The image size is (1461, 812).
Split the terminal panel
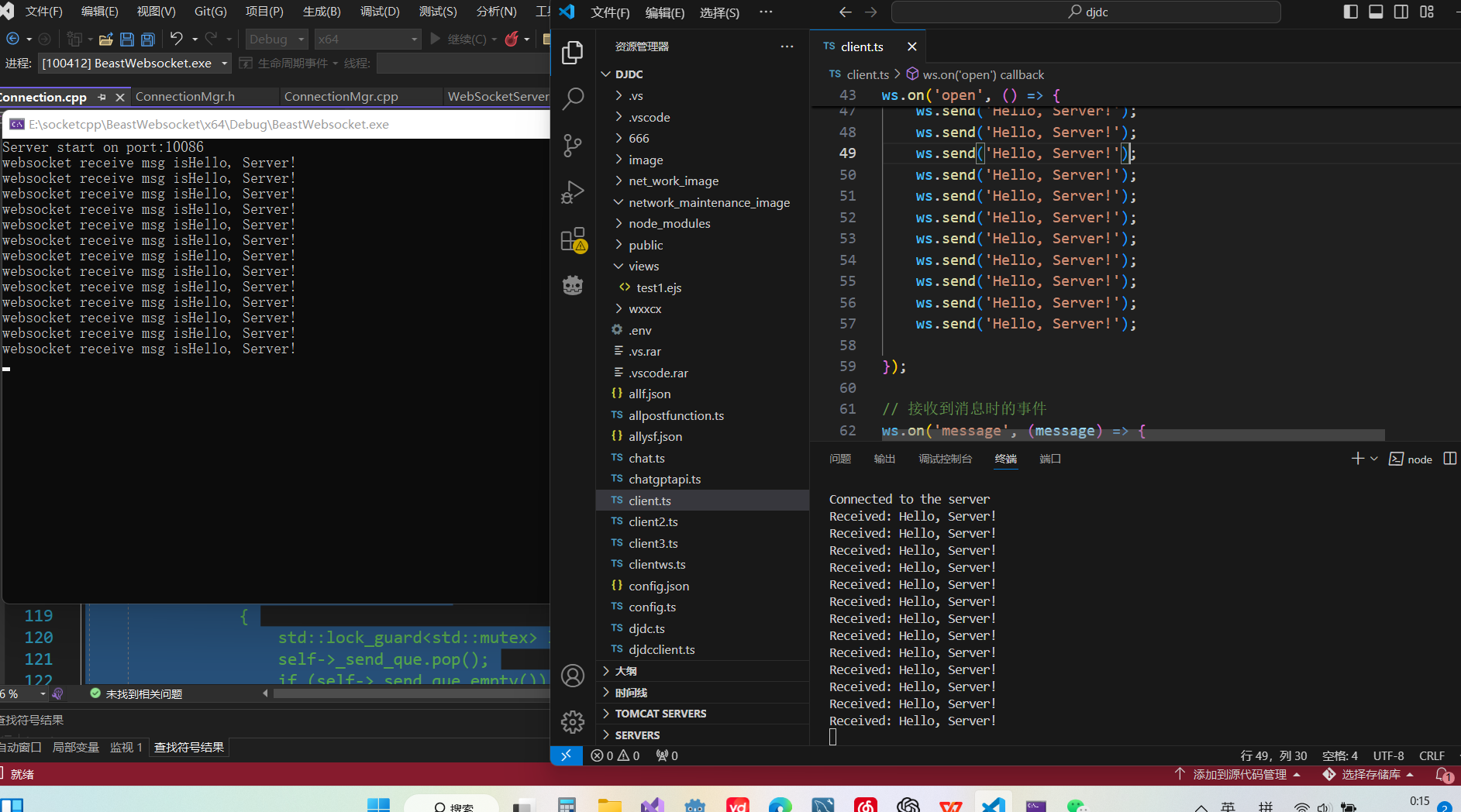pos(1450,459)
